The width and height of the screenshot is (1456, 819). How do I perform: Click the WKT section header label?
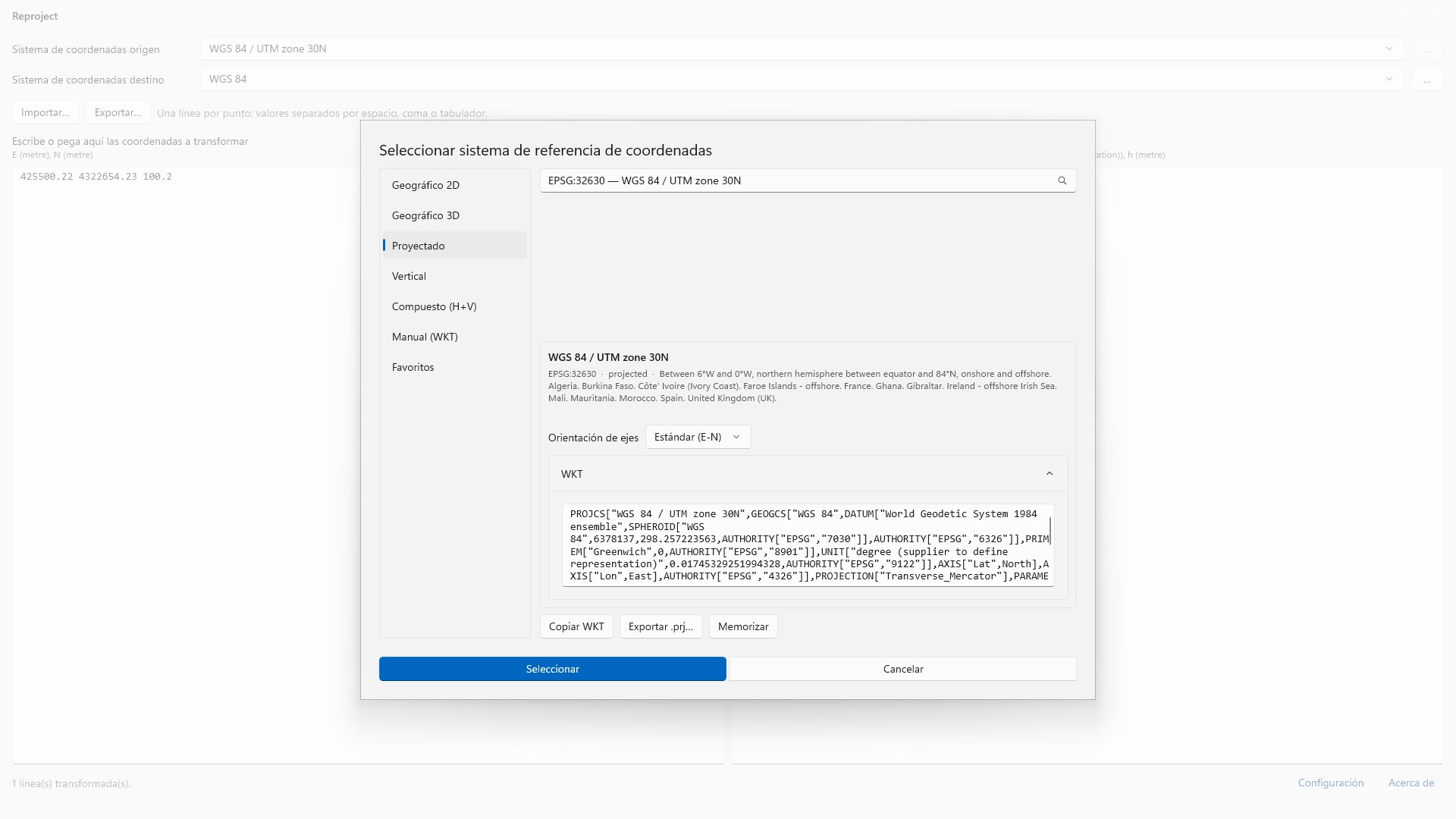(x=572, y=474)
